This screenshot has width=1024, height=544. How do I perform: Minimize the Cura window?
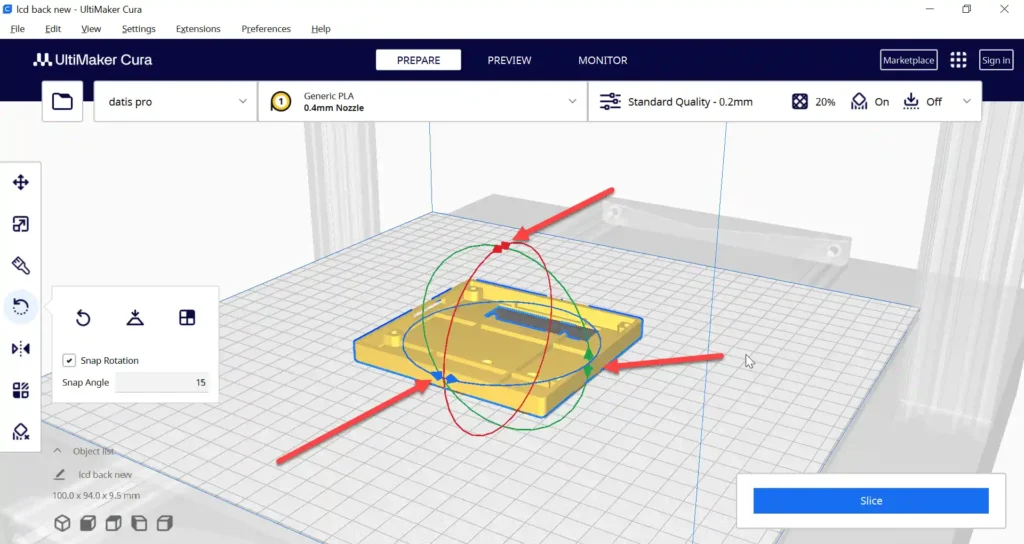pos(929,9)
